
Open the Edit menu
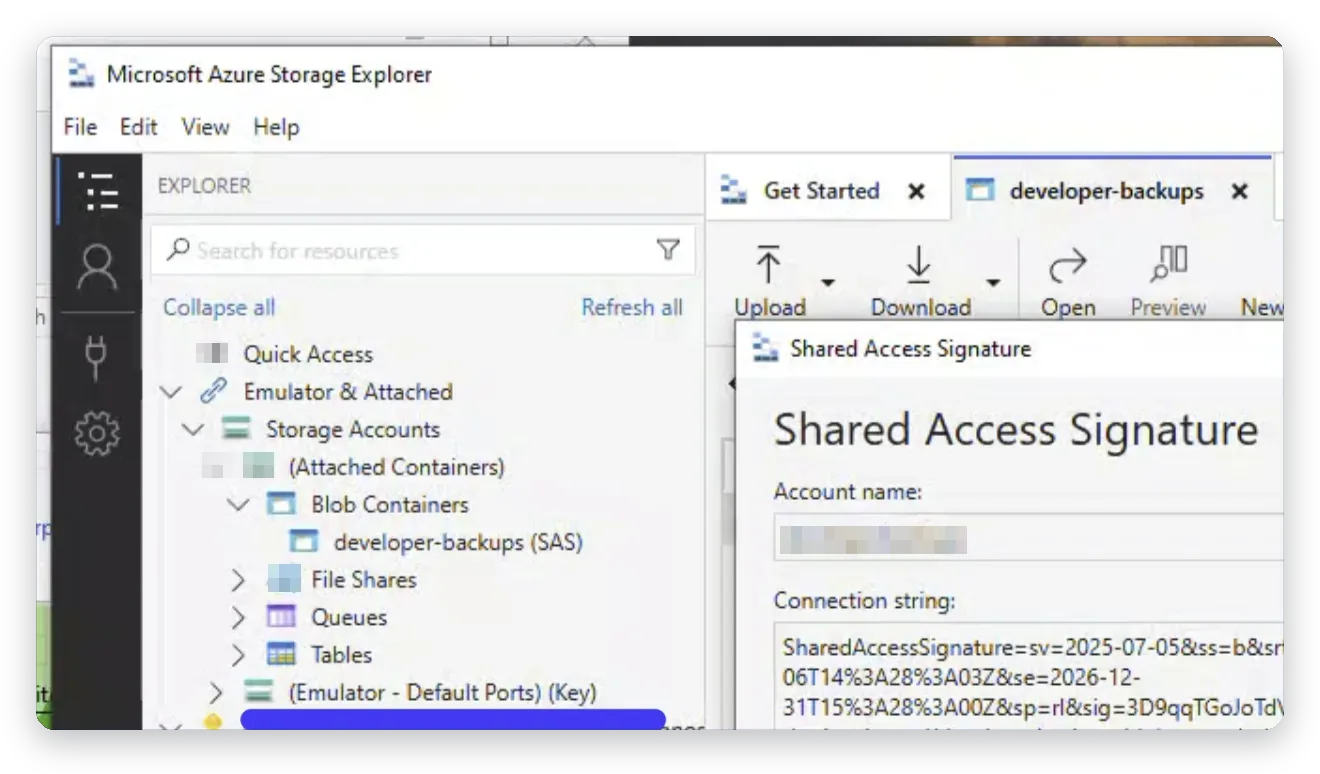click(139, 127)
